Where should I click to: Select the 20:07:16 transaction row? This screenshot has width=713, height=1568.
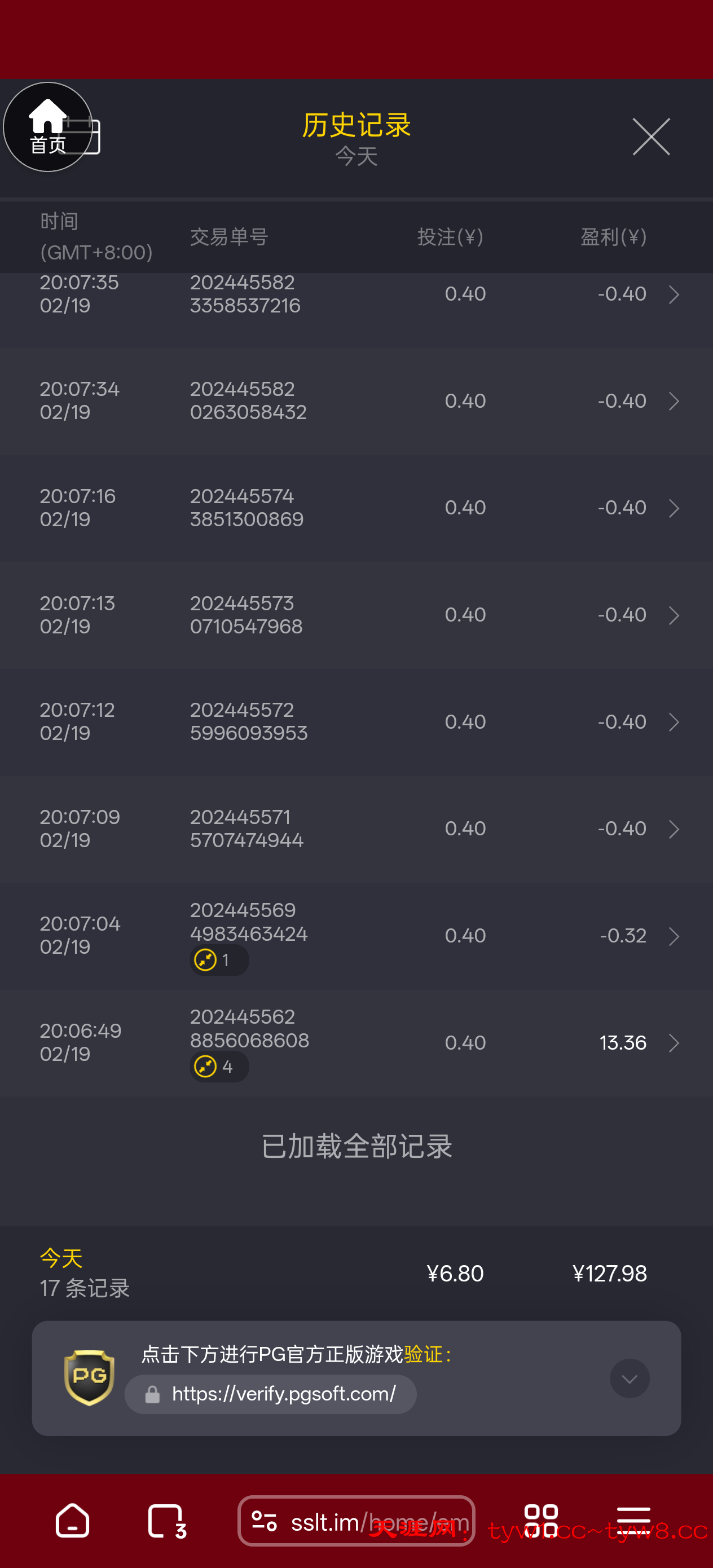(356, 508)
